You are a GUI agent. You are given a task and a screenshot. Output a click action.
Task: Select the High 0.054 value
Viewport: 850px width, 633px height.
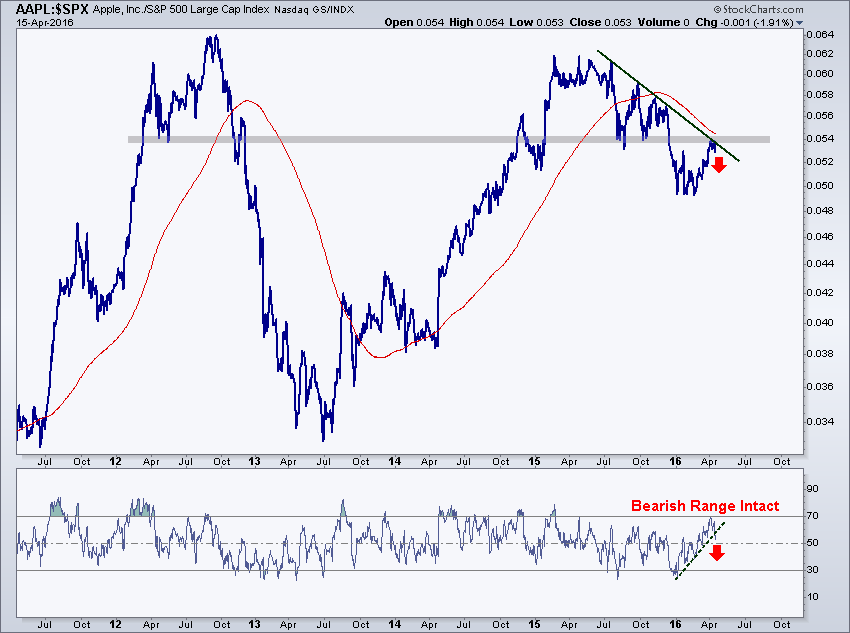[476, 22]
